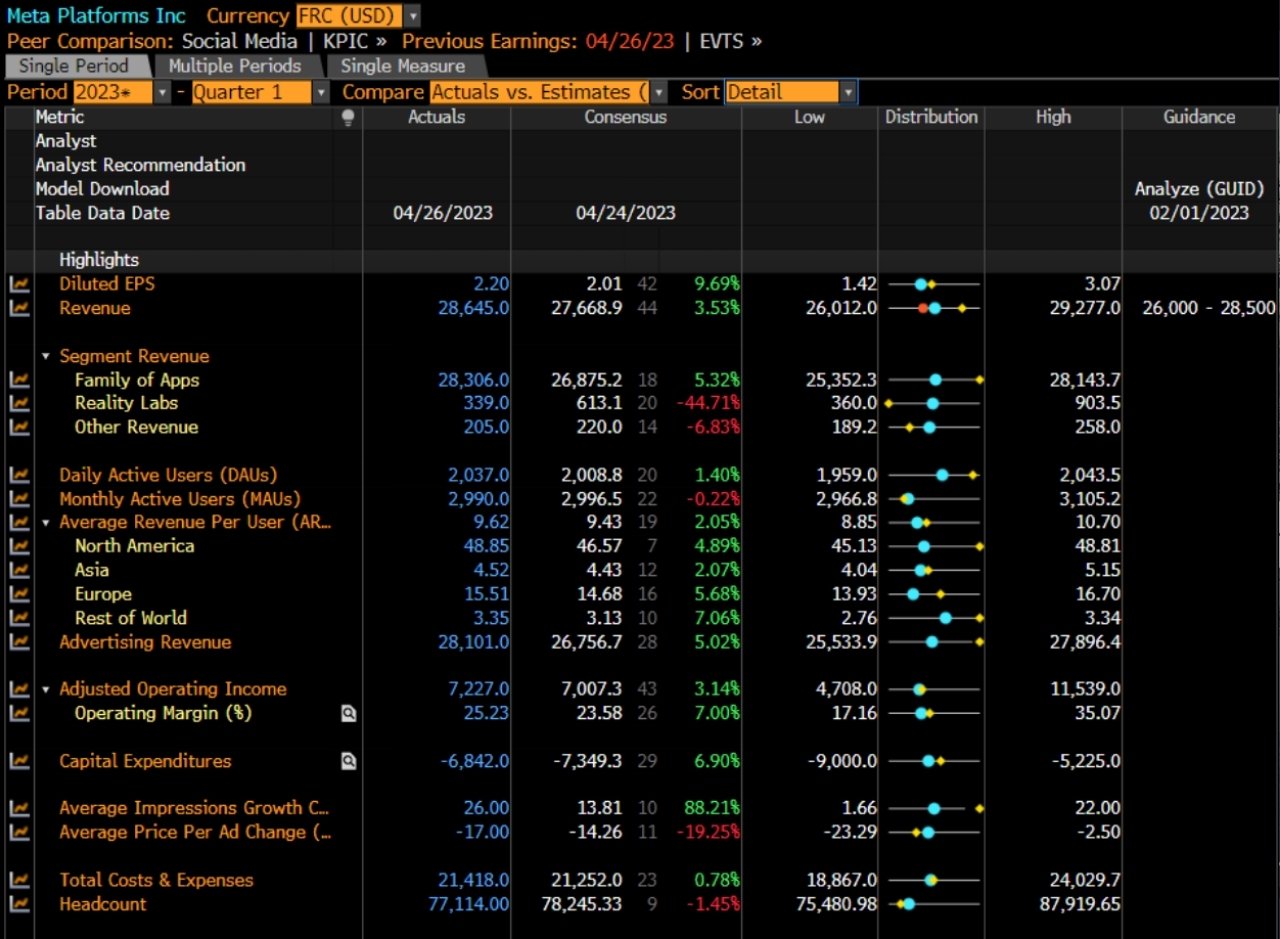Open chart icon for Adjusted Operating Income
Image resolution: width=1280 pixels, height=939 pixels.
point(19,689)
